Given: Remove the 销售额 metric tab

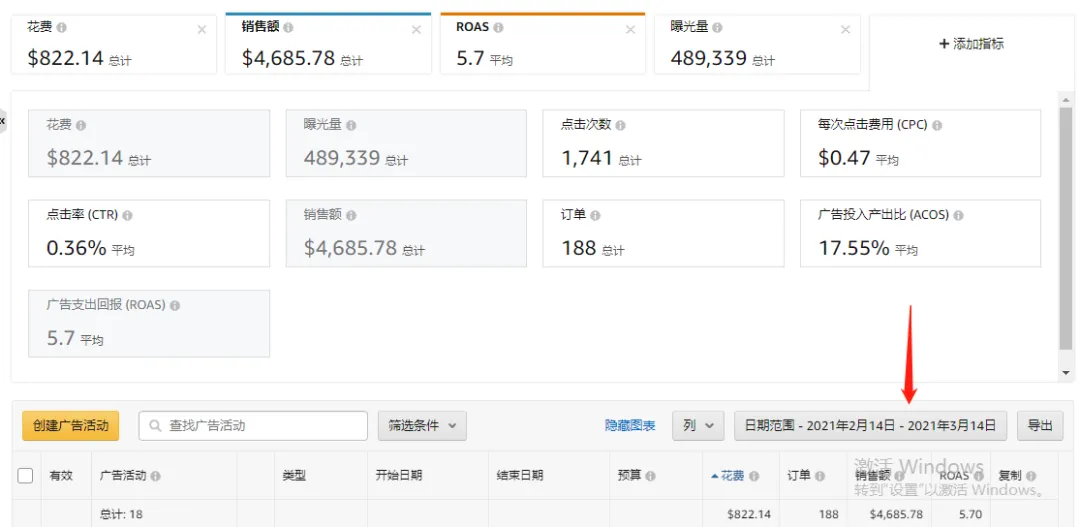Looking at the screenshot, I should (416, 30).
